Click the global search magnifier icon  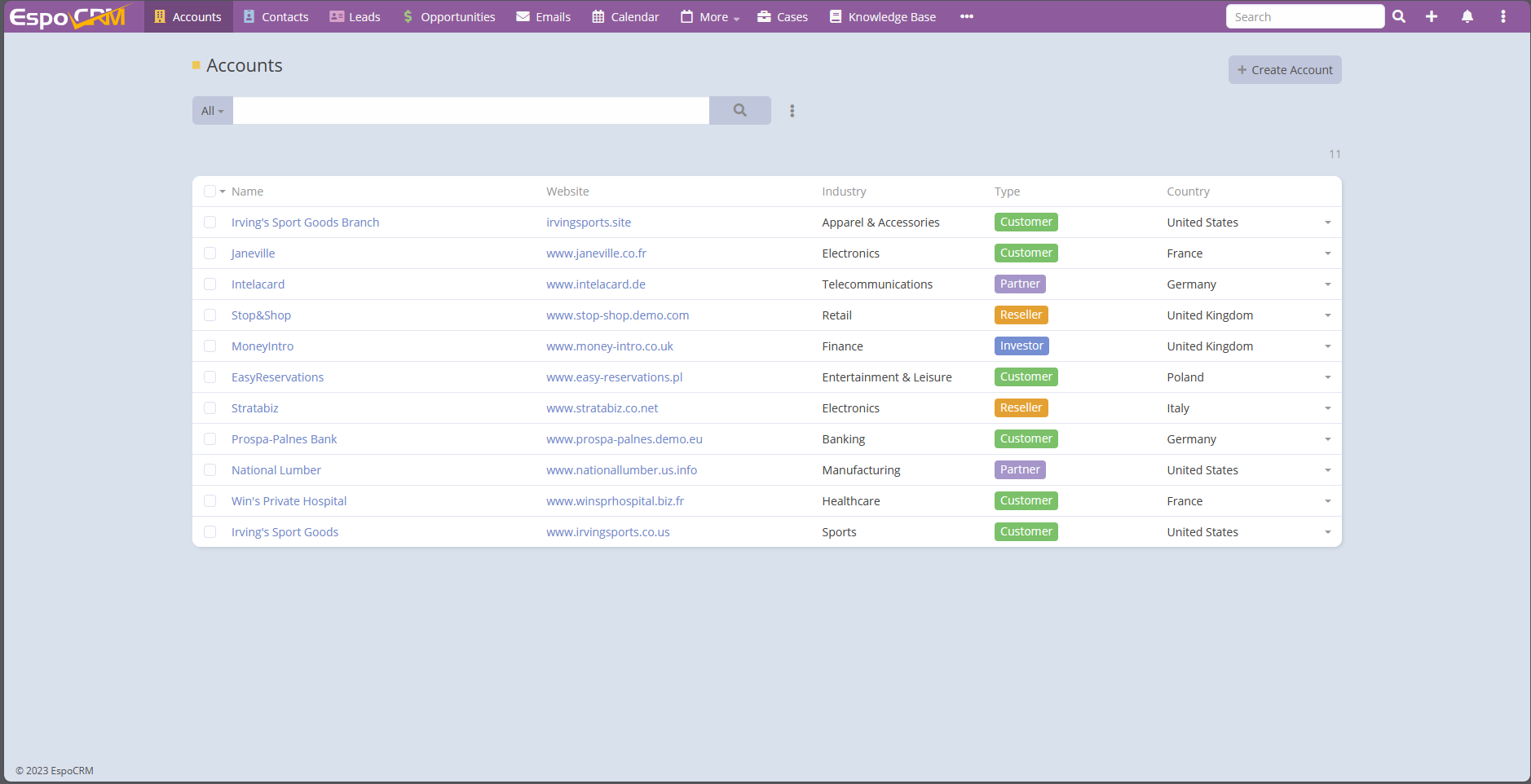click(x=1399, y=16)
